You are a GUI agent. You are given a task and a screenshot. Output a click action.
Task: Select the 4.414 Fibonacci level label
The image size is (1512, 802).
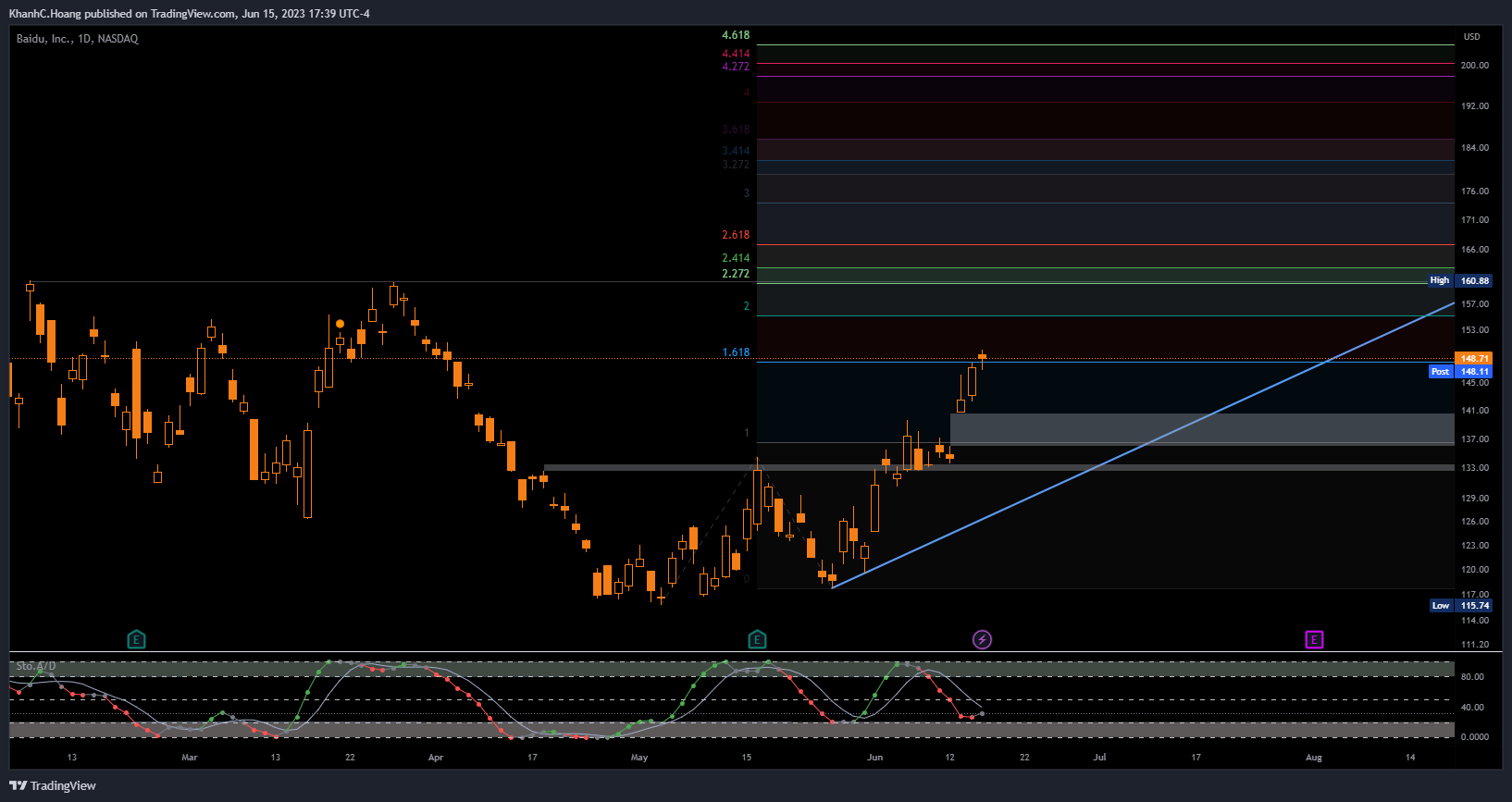pyautogui.click(x=736, y=54)
